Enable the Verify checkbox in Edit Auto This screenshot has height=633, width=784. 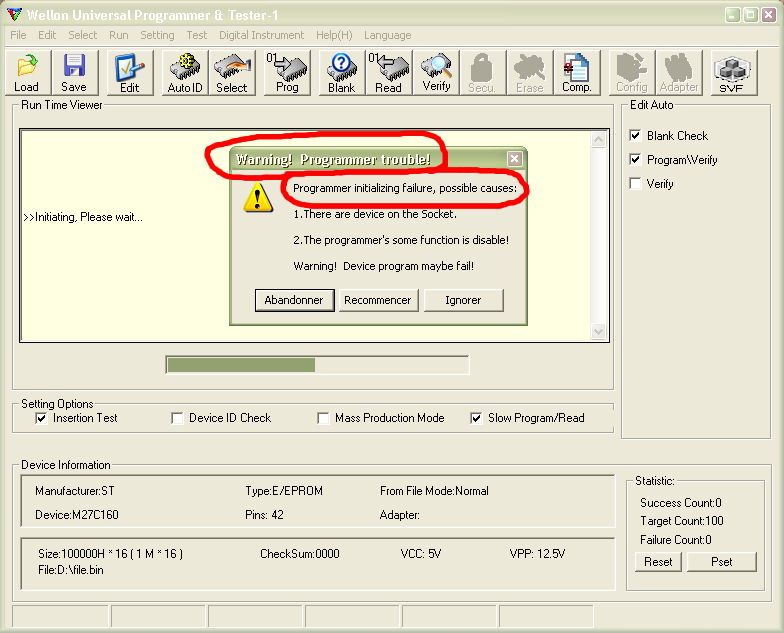point(635,183)
